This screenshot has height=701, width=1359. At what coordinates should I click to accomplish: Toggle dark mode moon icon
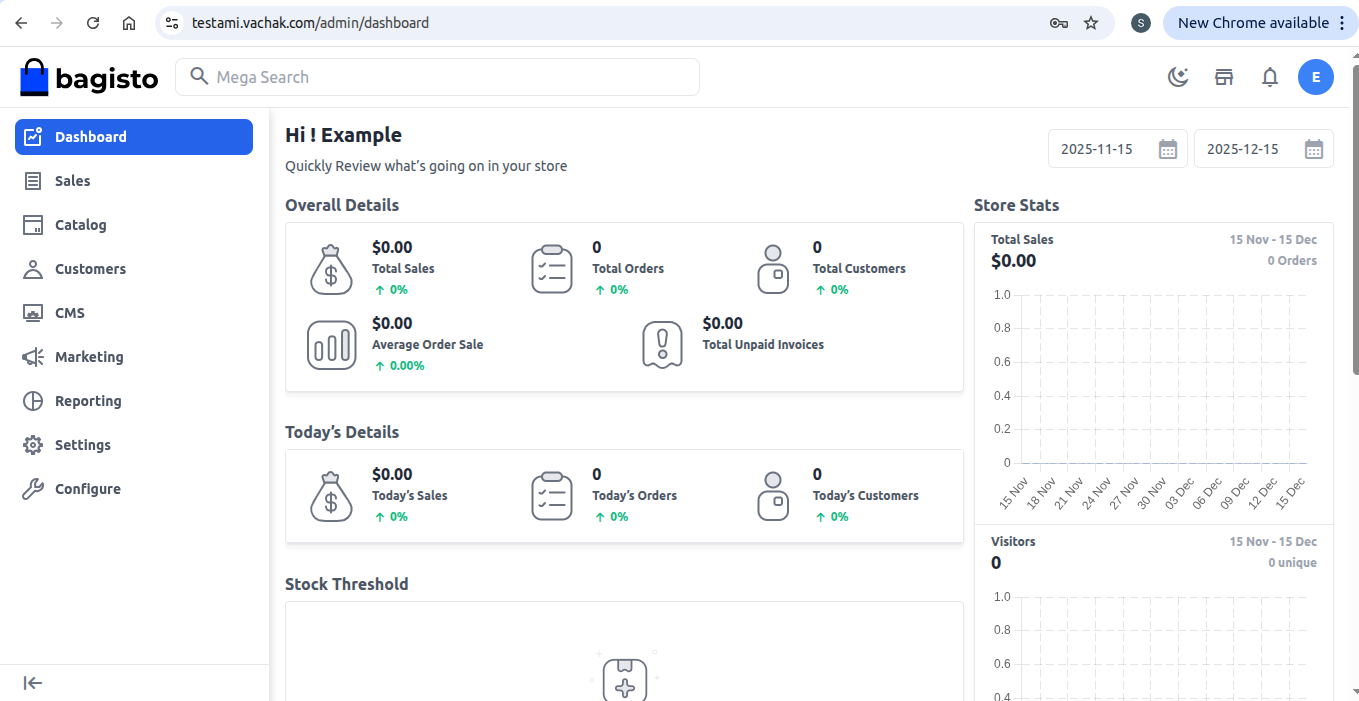[1179, 77]
